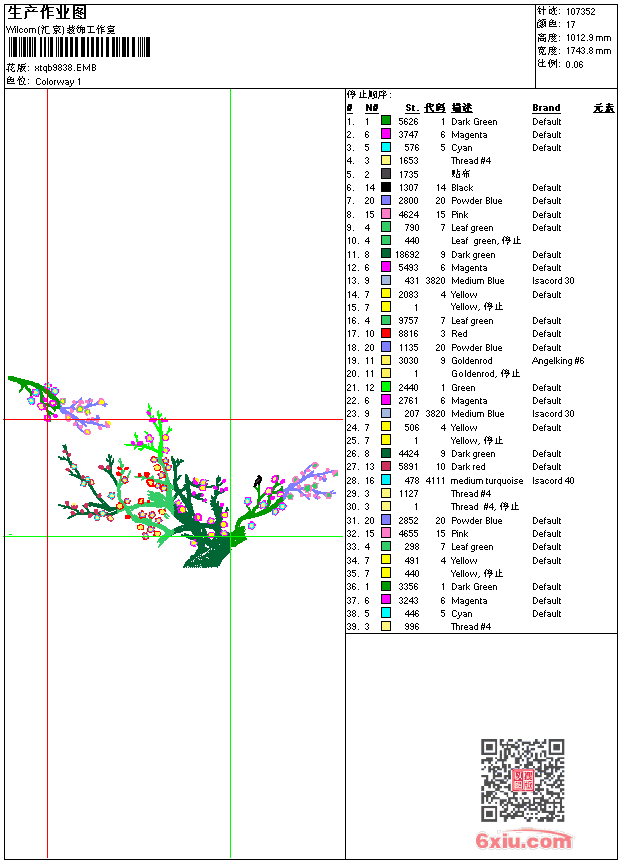The image size is (620, 860).
Task: Select stitch count 996 in row 39
Action: point(411,627)
